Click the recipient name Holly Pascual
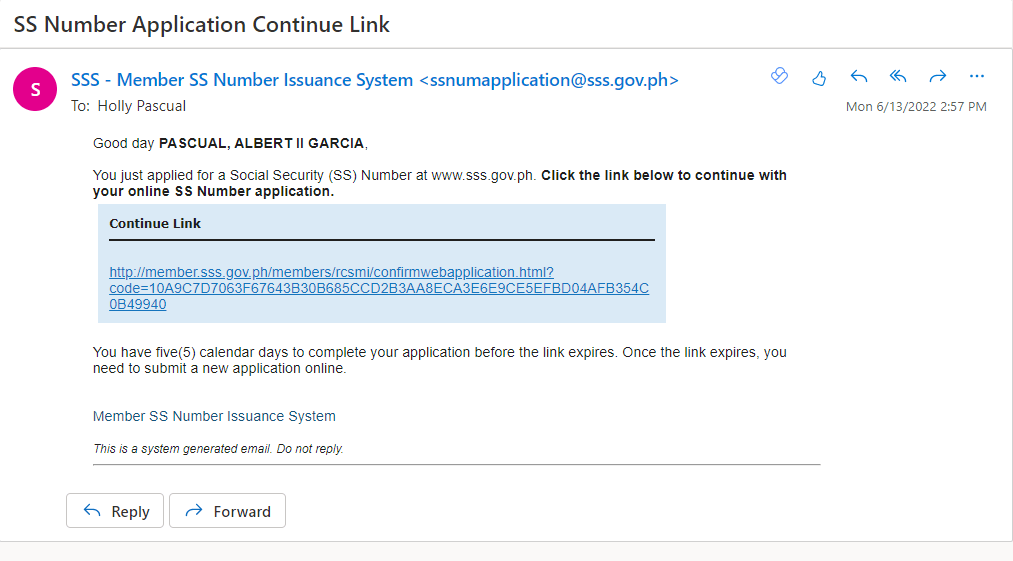Screen dimensions: 1013x561 141,106
